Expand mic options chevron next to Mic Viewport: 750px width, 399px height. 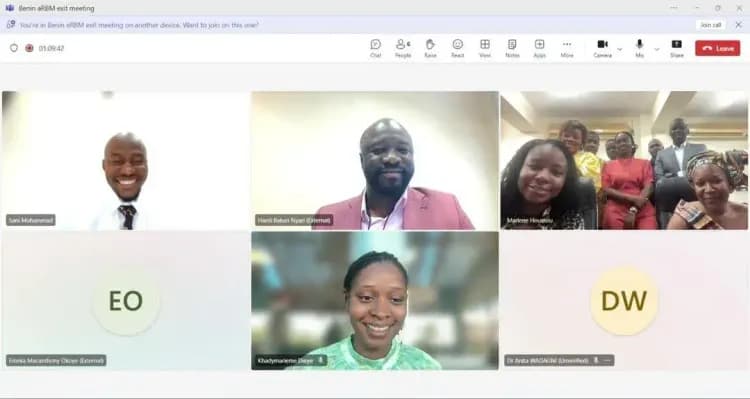657,49
